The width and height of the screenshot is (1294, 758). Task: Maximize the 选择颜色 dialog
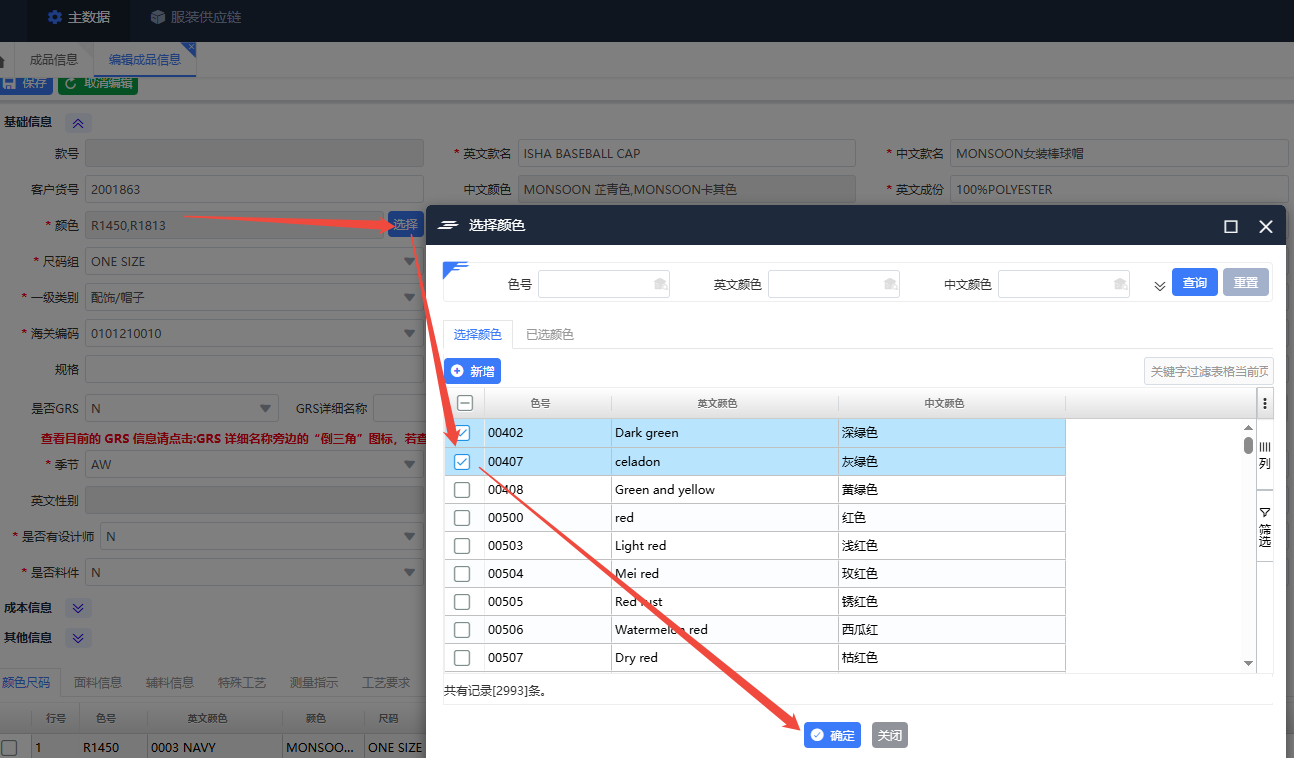[x=1231, y=227]
